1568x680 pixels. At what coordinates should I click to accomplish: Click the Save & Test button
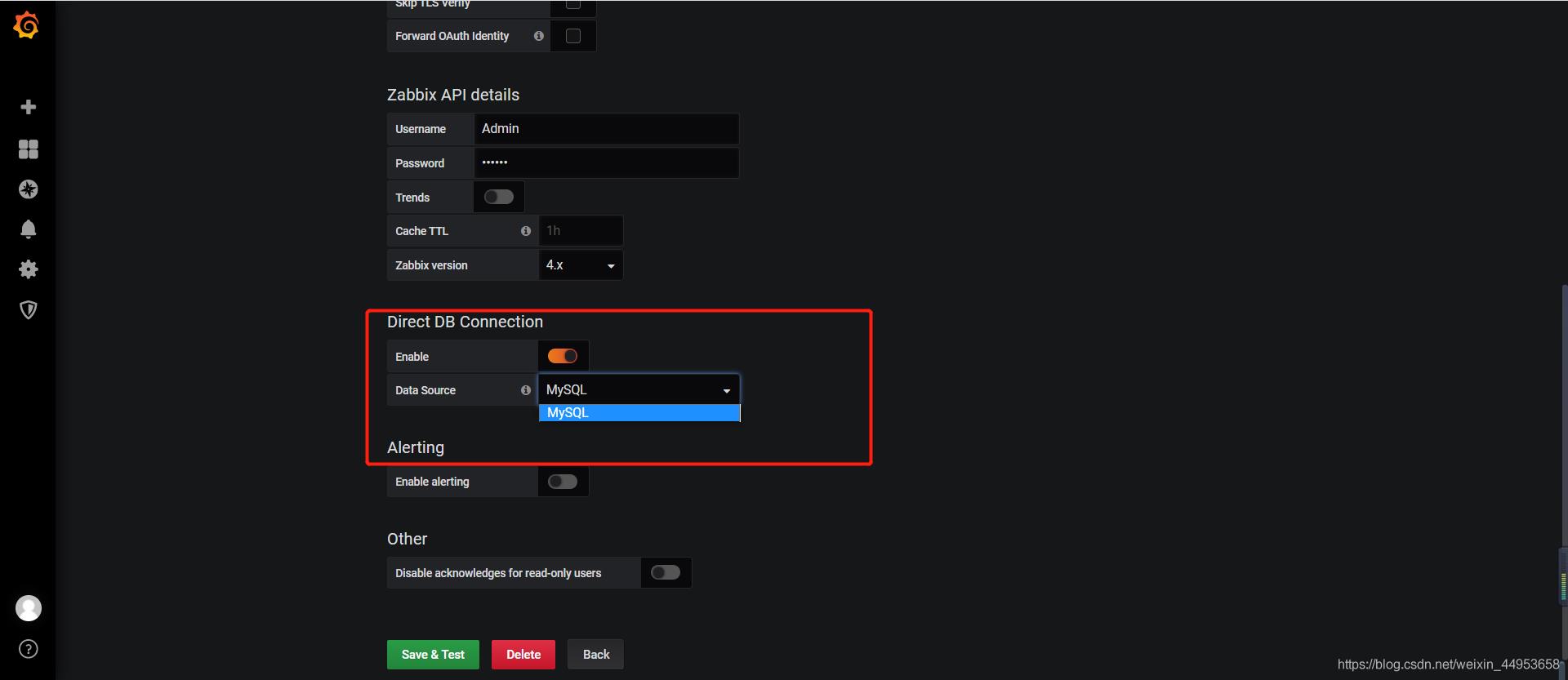point(433,655)
